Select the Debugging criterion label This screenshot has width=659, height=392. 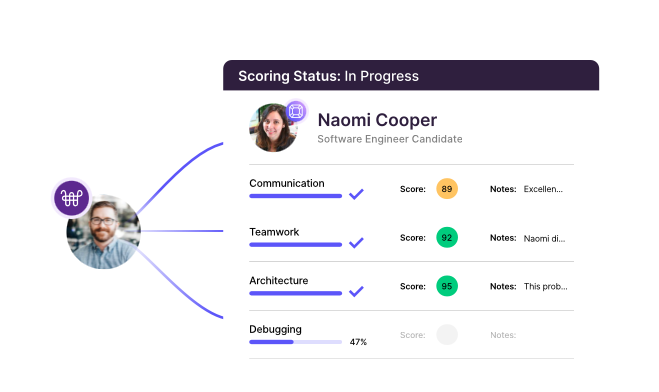pyautogui.click(x=275, y=329)
